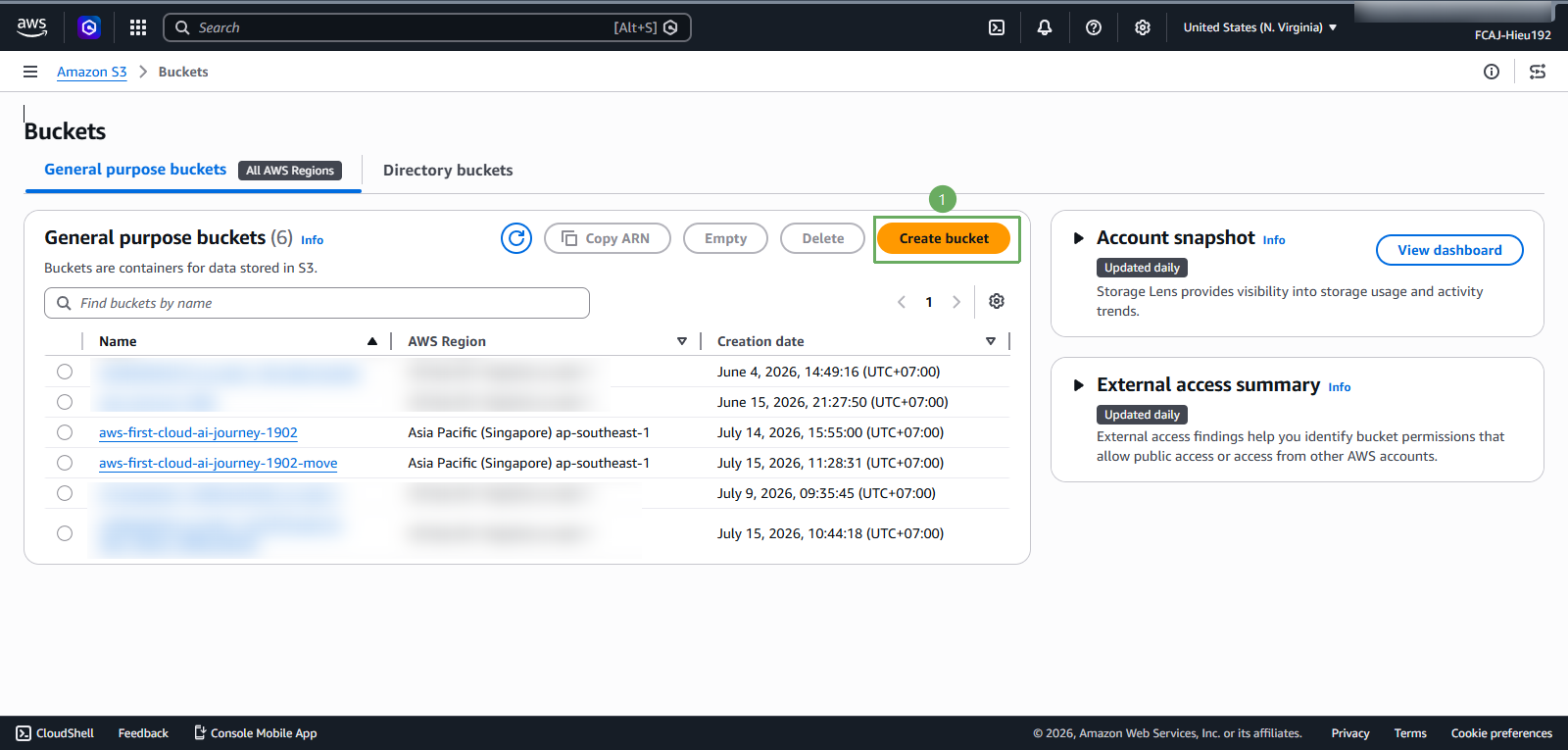Switch to the Directory buckets tab
Image resolution: width=1568 pixels, height=750 pixels.
(x=448, y=171)
